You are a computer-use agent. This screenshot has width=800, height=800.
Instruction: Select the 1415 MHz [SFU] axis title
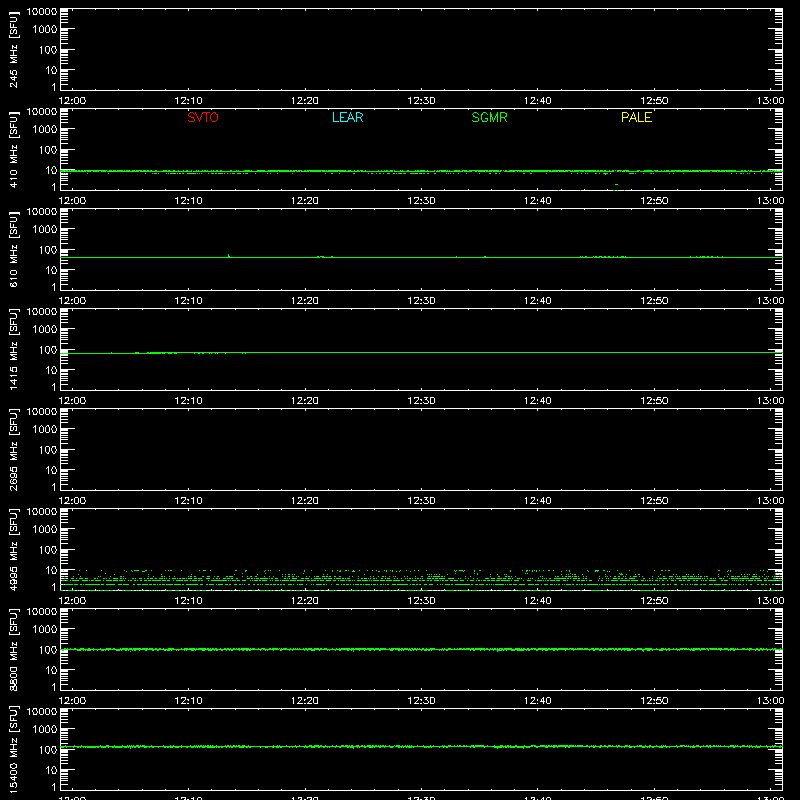pyautogui.click(x=14, y=349)
